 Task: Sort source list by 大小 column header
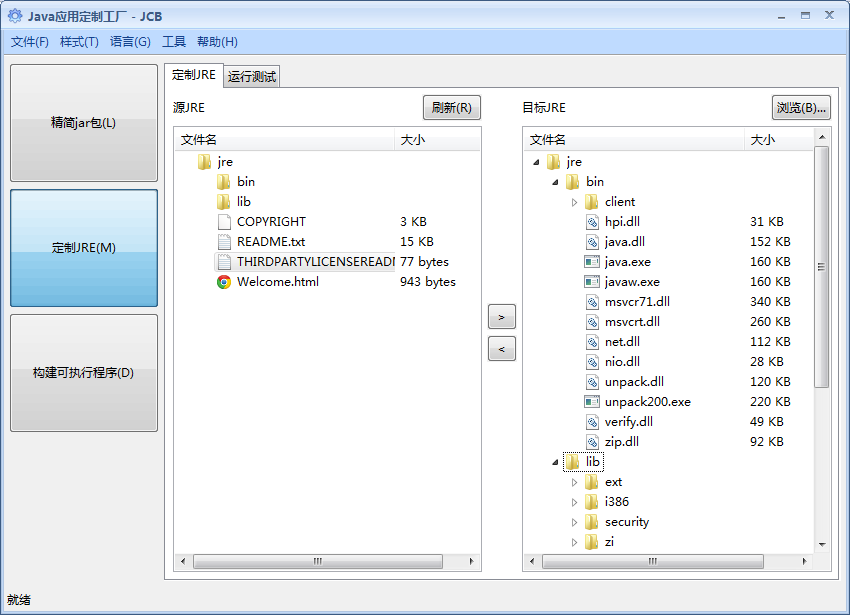[x=437, y=140]
